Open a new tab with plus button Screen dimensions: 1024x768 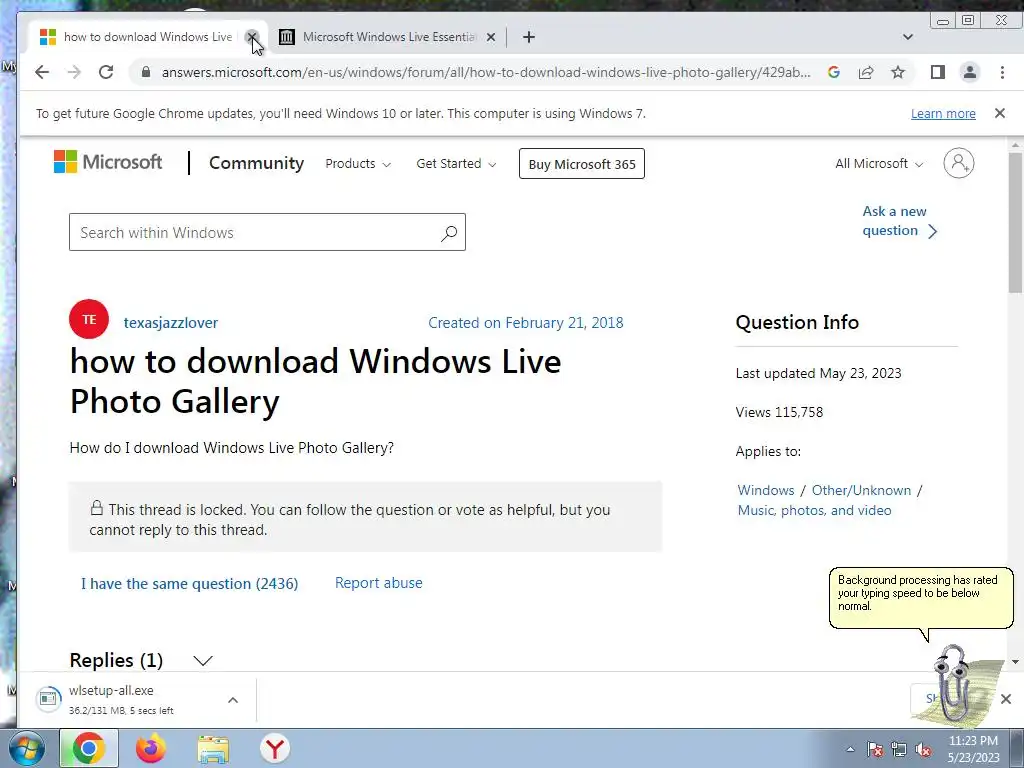coord(529,37)
